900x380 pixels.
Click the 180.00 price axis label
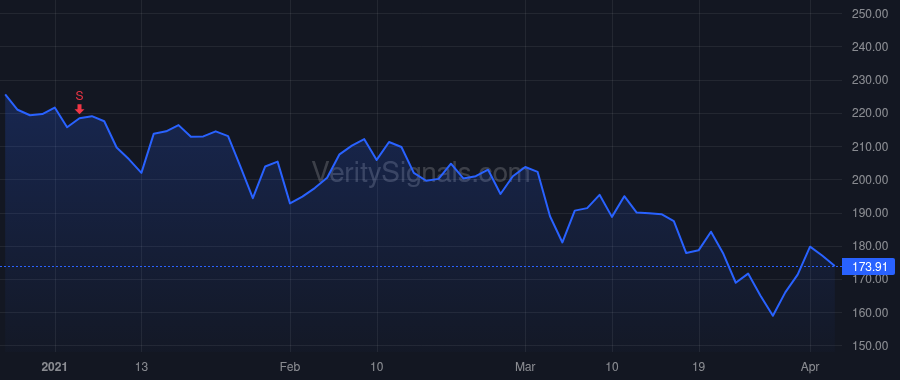tap(870, 246)
